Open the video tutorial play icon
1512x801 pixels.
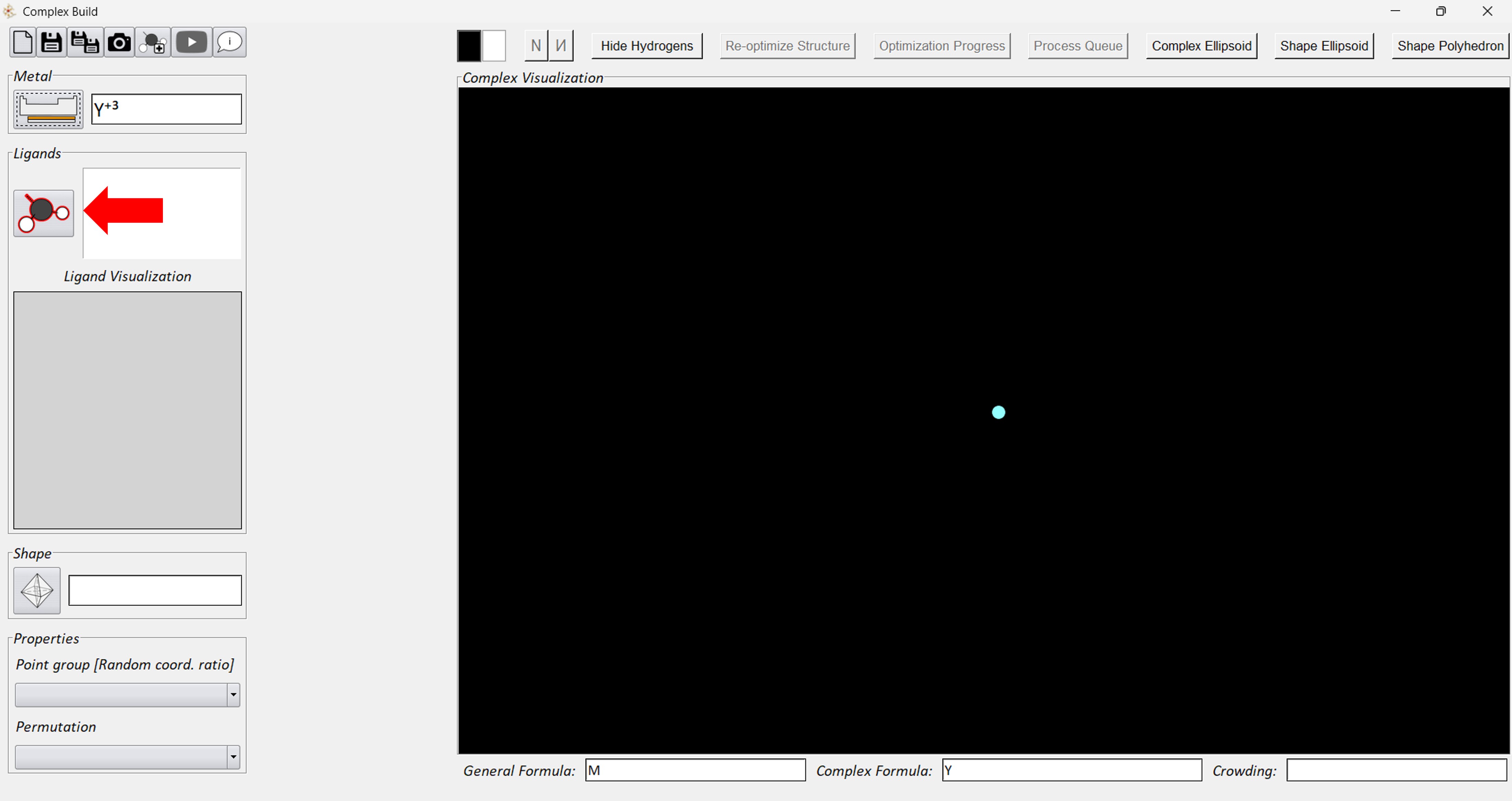191,42
